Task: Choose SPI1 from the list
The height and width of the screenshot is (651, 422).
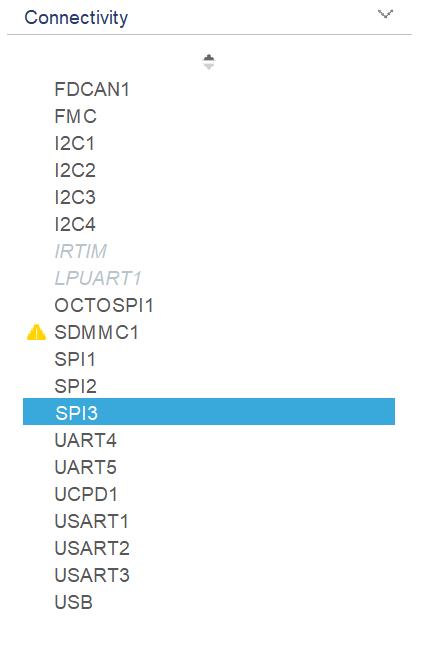Action: tap(75, 359)
